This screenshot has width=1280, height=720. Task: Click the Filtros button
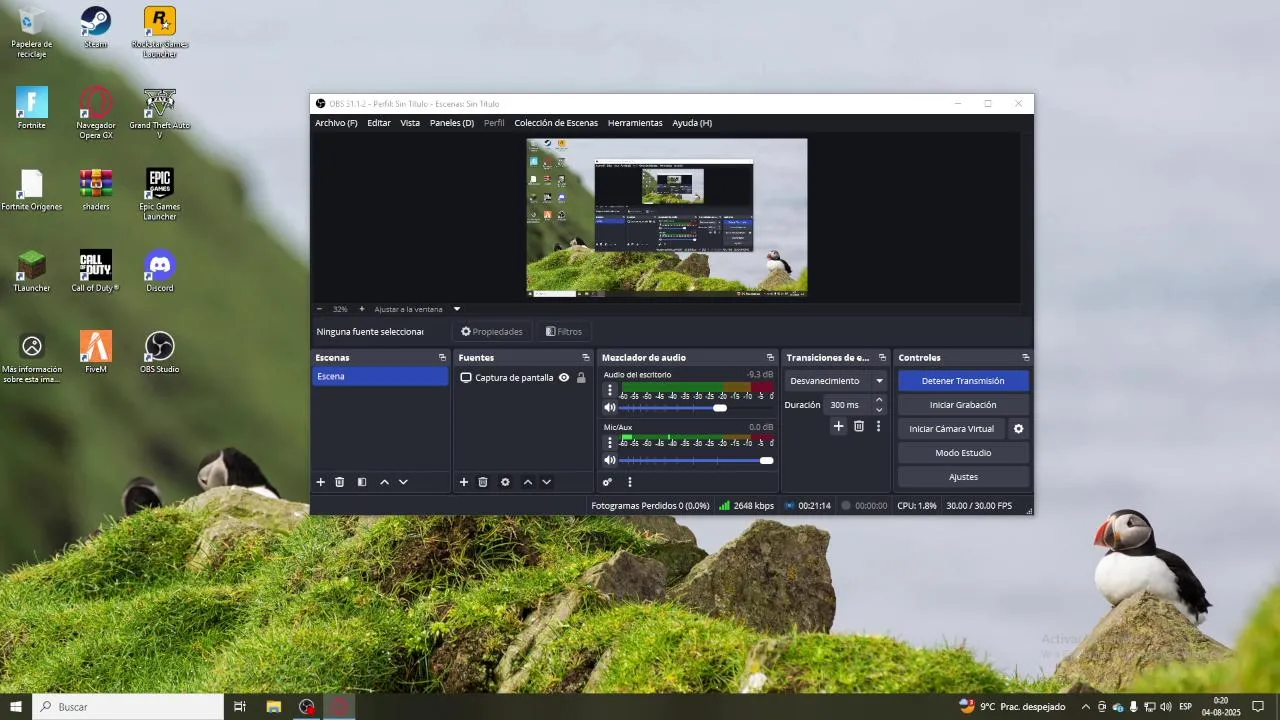tap(564, 331)
